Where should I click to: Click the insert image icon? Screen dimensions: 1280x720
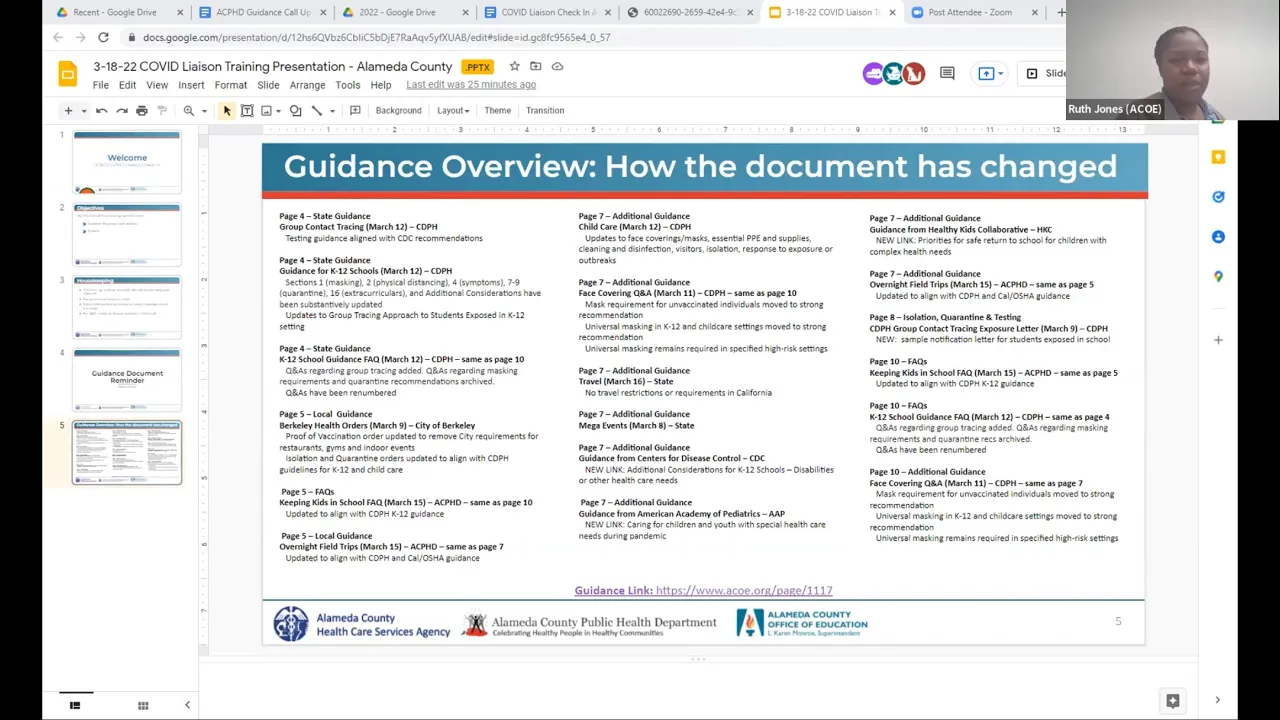(x=266, y=111)
